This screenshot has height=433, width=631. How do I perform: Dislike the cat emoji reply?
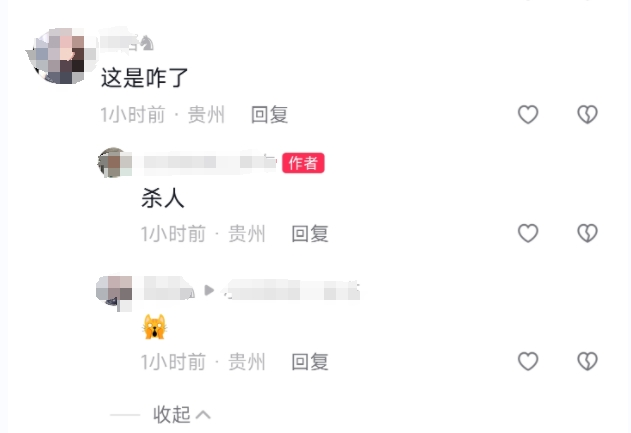pyautogui.click(x=588, y=361)
